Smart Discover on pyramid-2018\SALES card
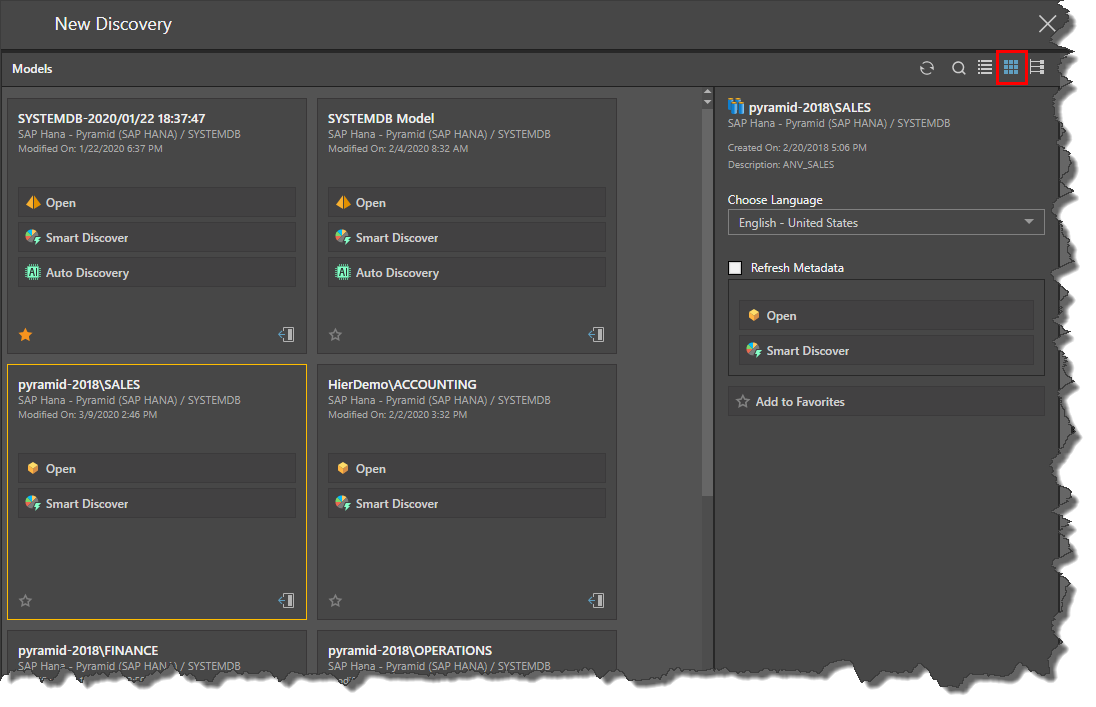1096x707 pixels. click(157, 503)
